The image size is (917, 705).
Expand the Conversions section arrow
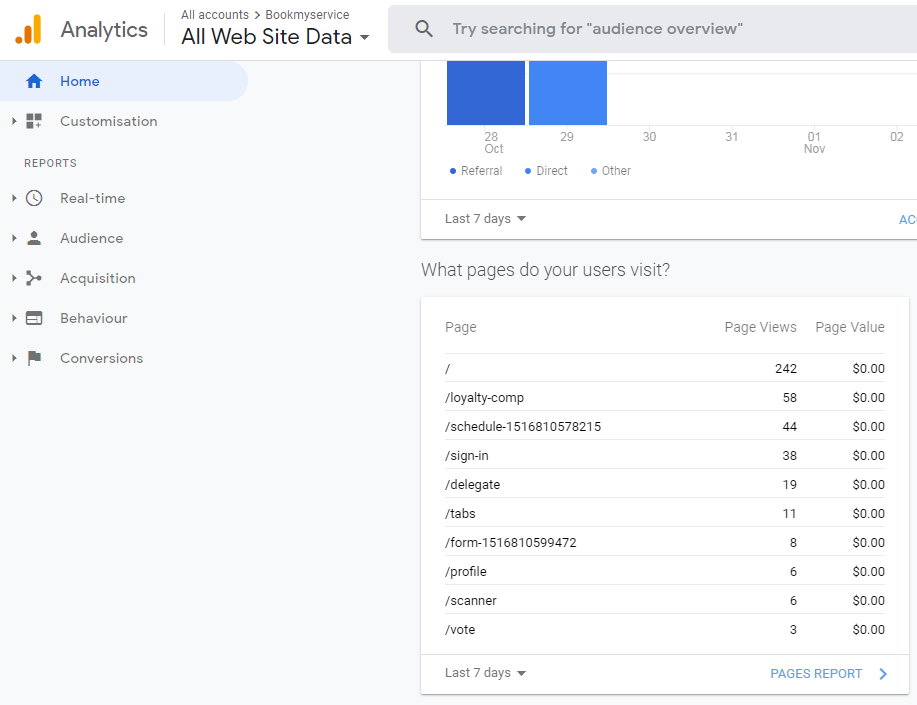tap(14, 358)
